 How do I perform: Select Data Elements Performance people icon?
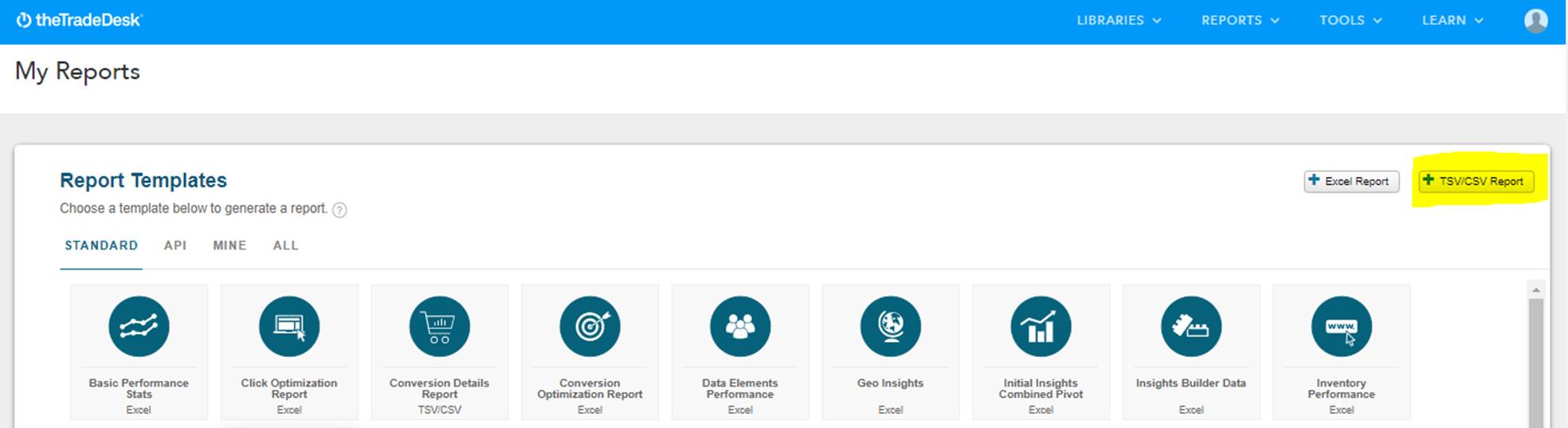[740, 327]
